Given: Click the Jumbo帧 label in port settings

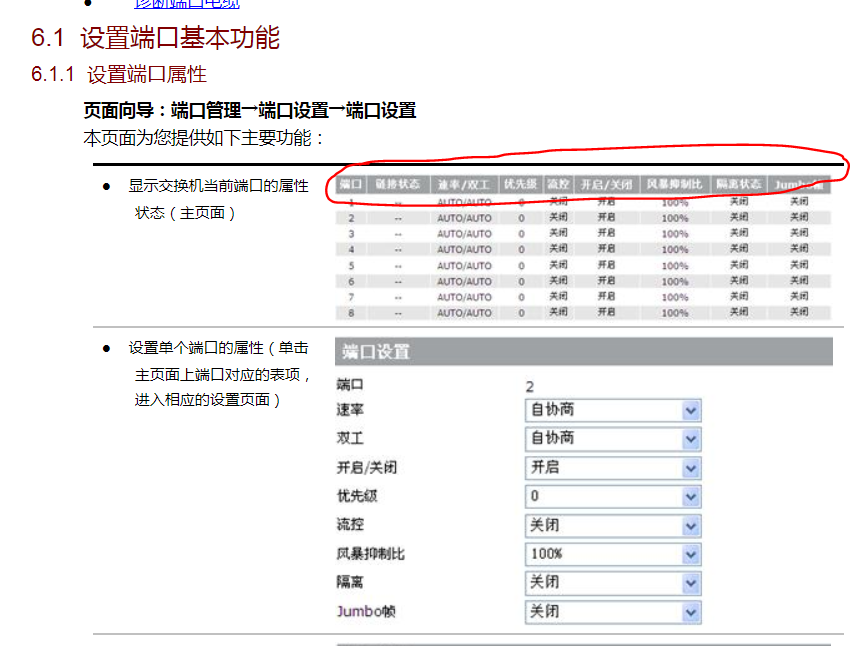Looking at the screenshot, I should point(366,611).
